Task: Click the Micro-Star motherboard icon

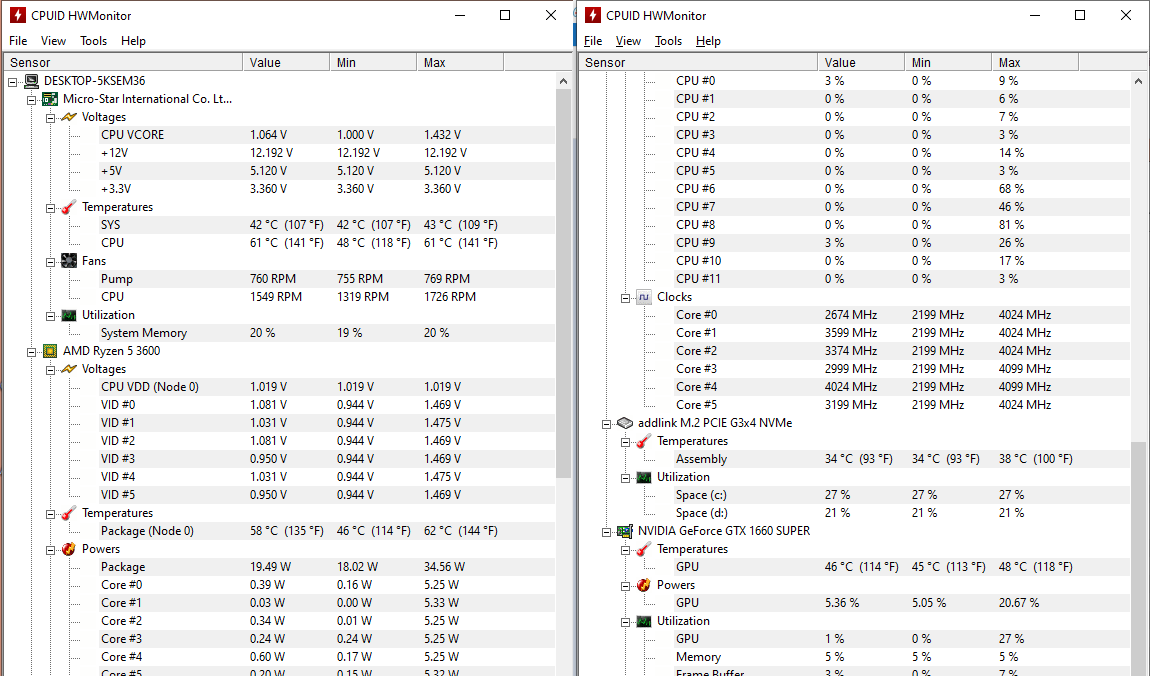Action: (x=50, y=99)
